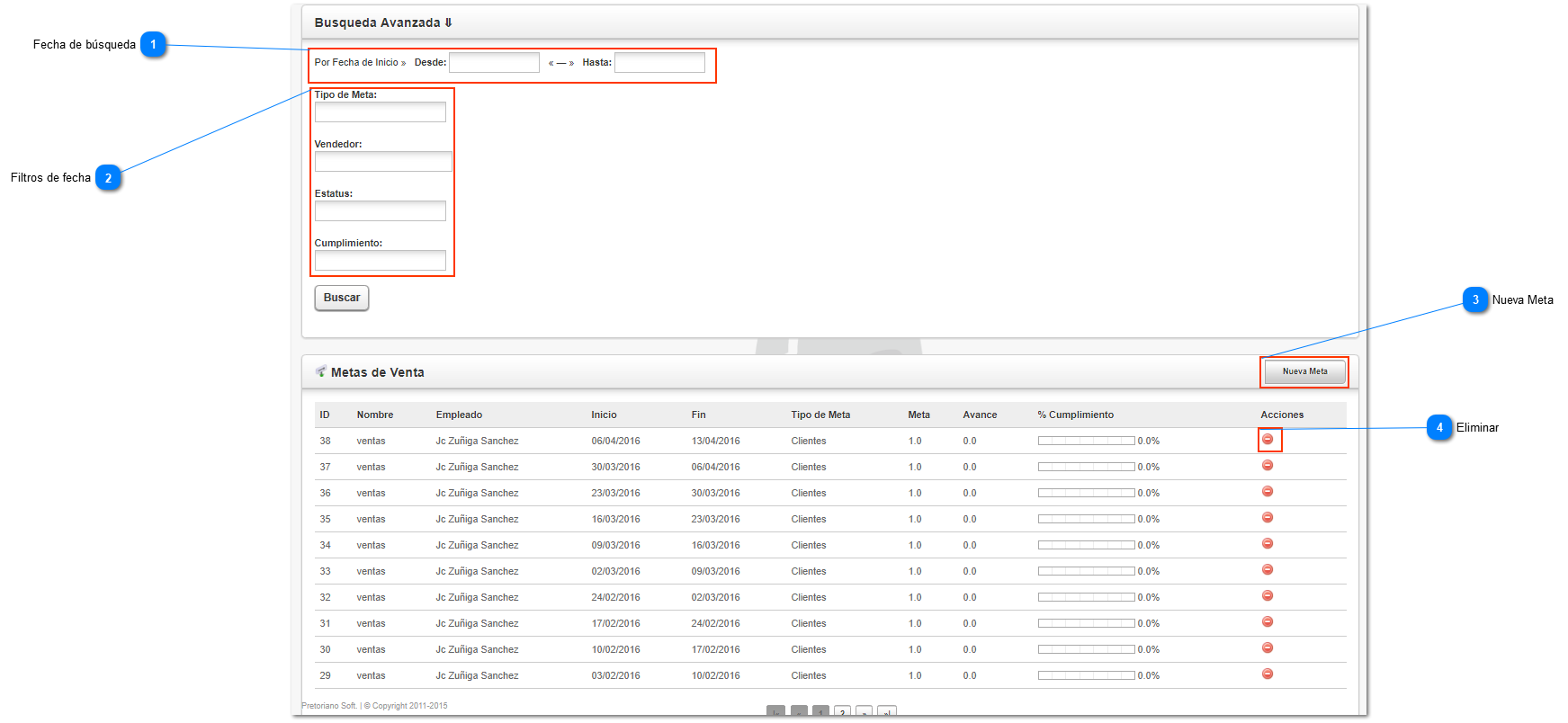
Task: Sort by the Fin column header
Action: point(698,415)
